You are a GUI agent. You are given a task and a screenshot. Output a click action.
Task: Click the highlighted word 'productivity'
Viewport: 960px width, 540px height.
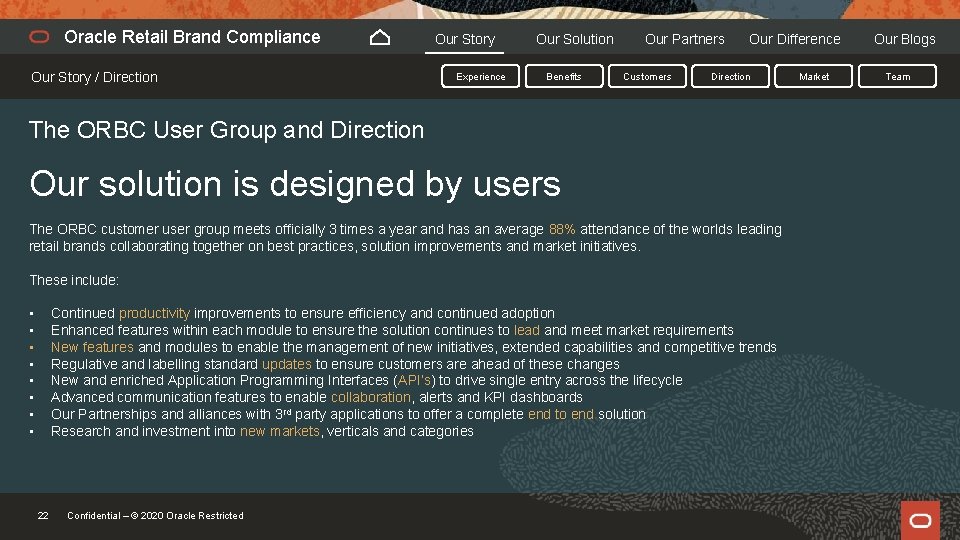click(154, 313)
